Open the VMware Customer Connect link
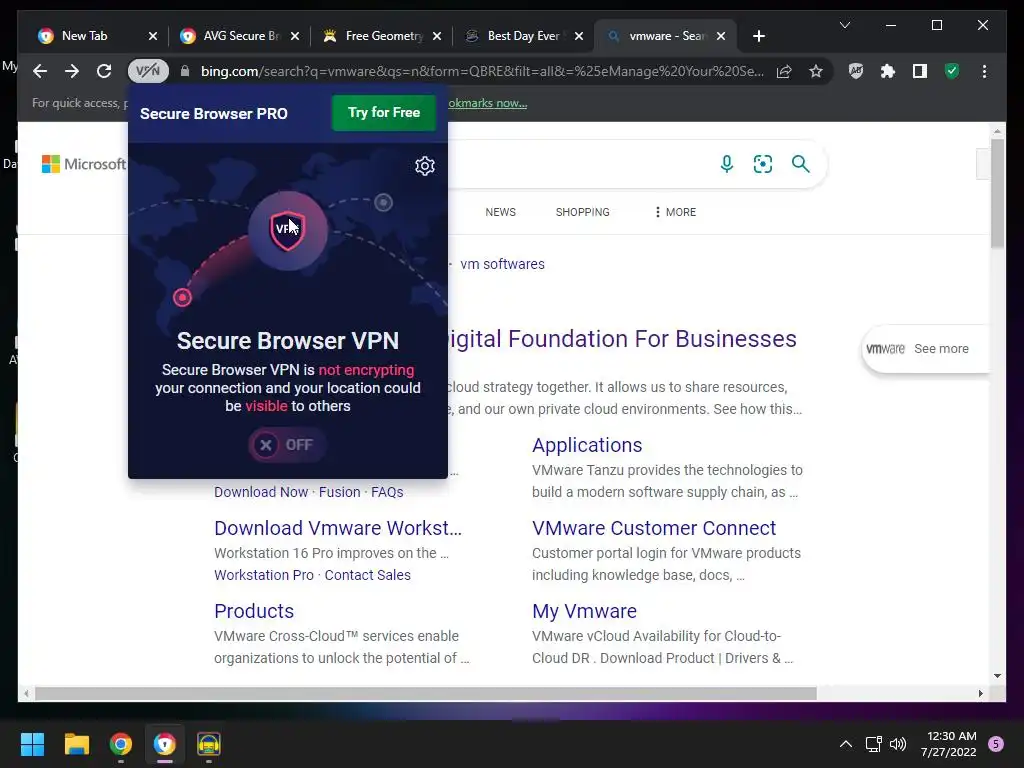This screenshot has width=1024, height=768. point(654,528)
